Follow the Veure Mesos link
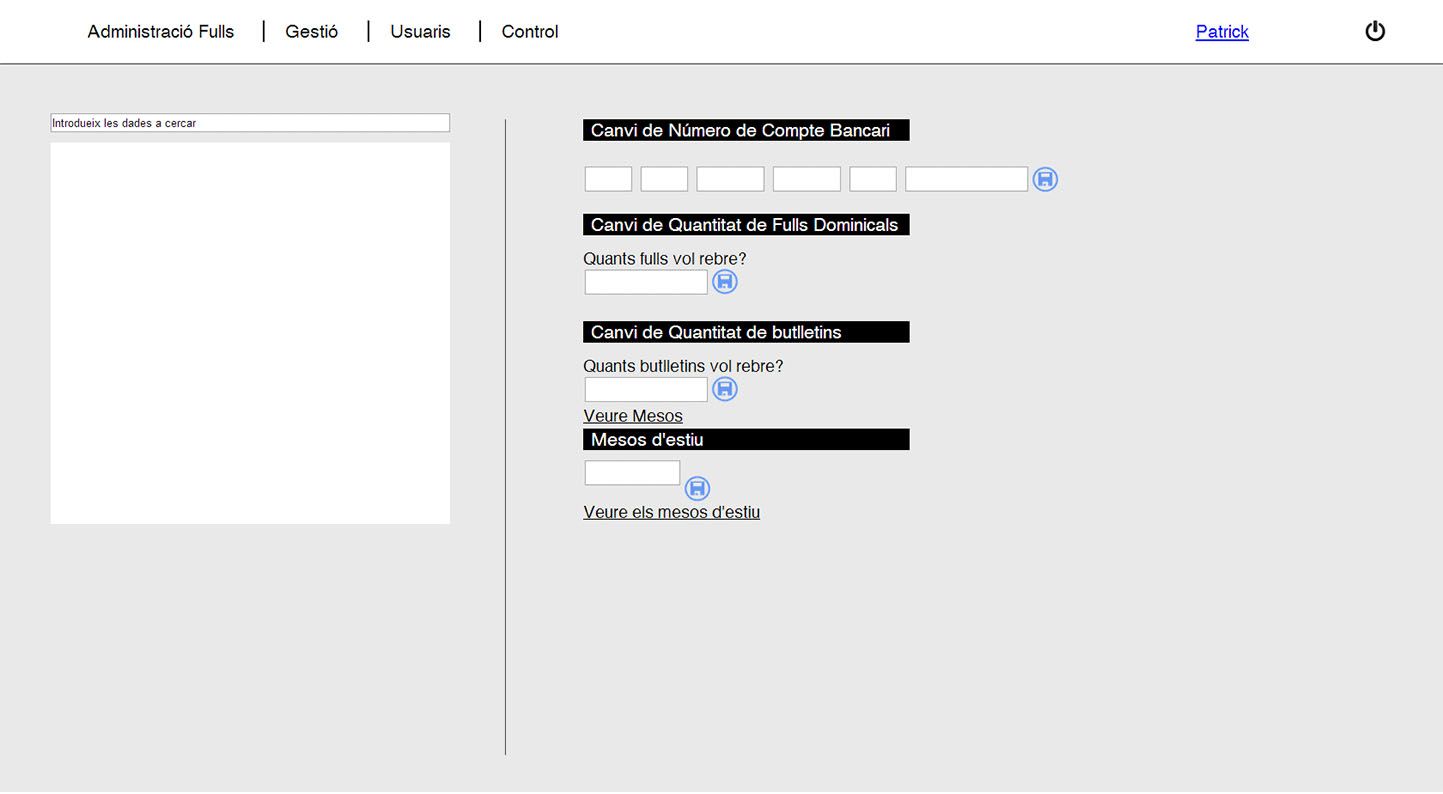 point(633,416)
